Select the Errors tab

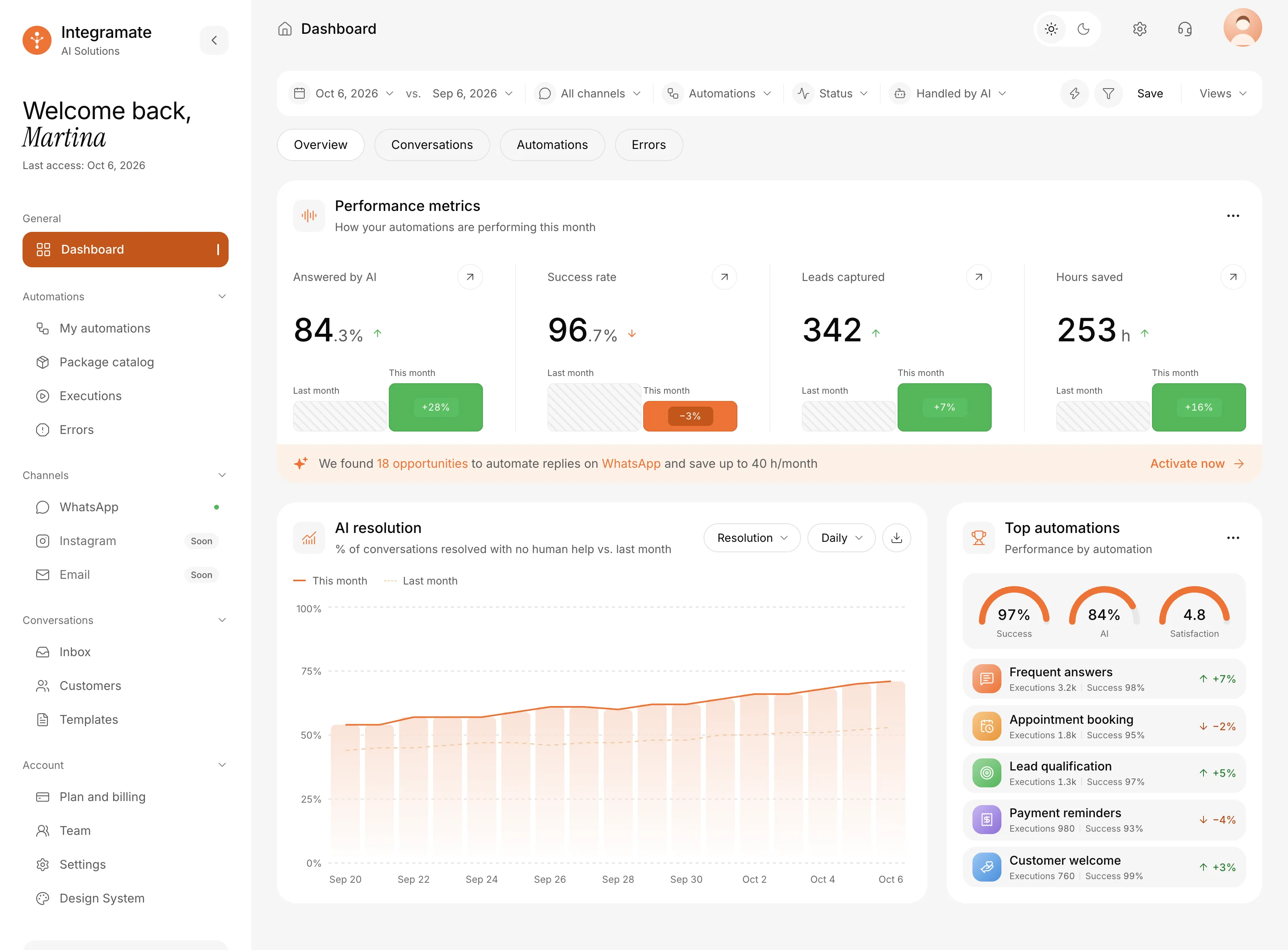648,145
